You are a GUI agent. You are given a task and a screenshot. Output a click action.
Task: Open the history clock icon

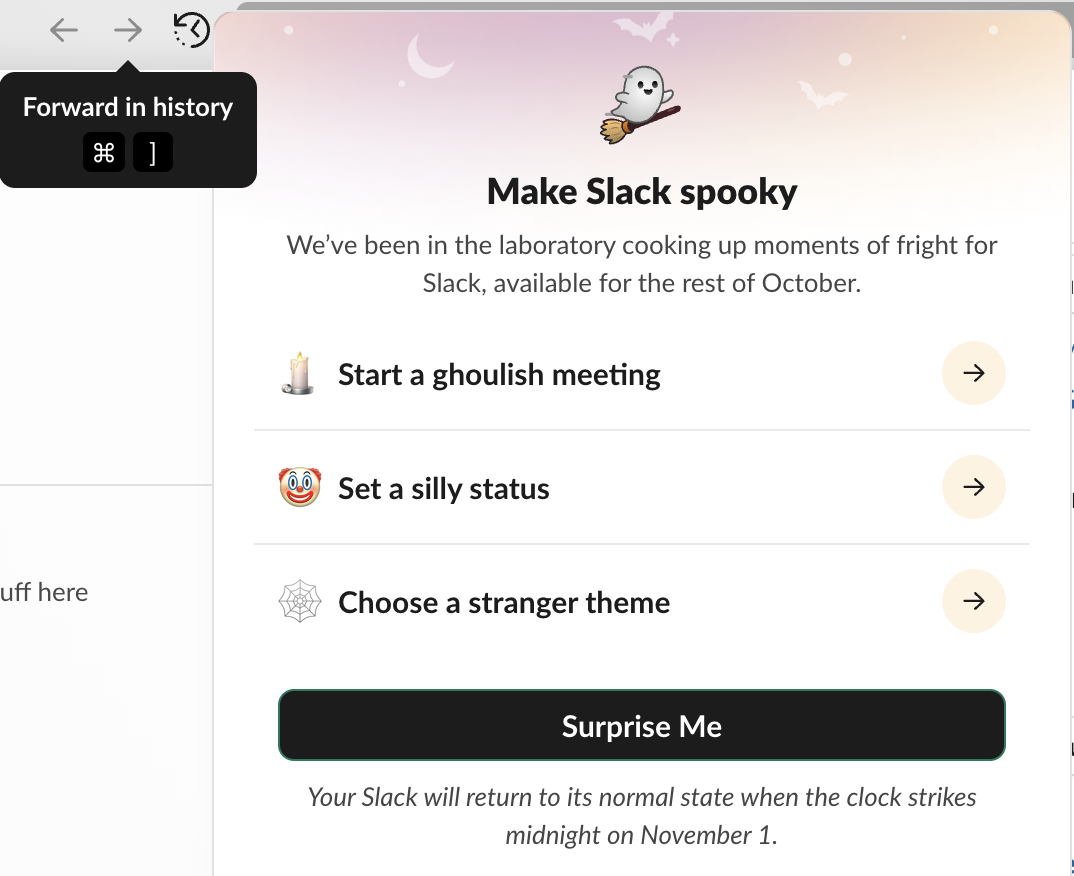[x=191, y=30]
